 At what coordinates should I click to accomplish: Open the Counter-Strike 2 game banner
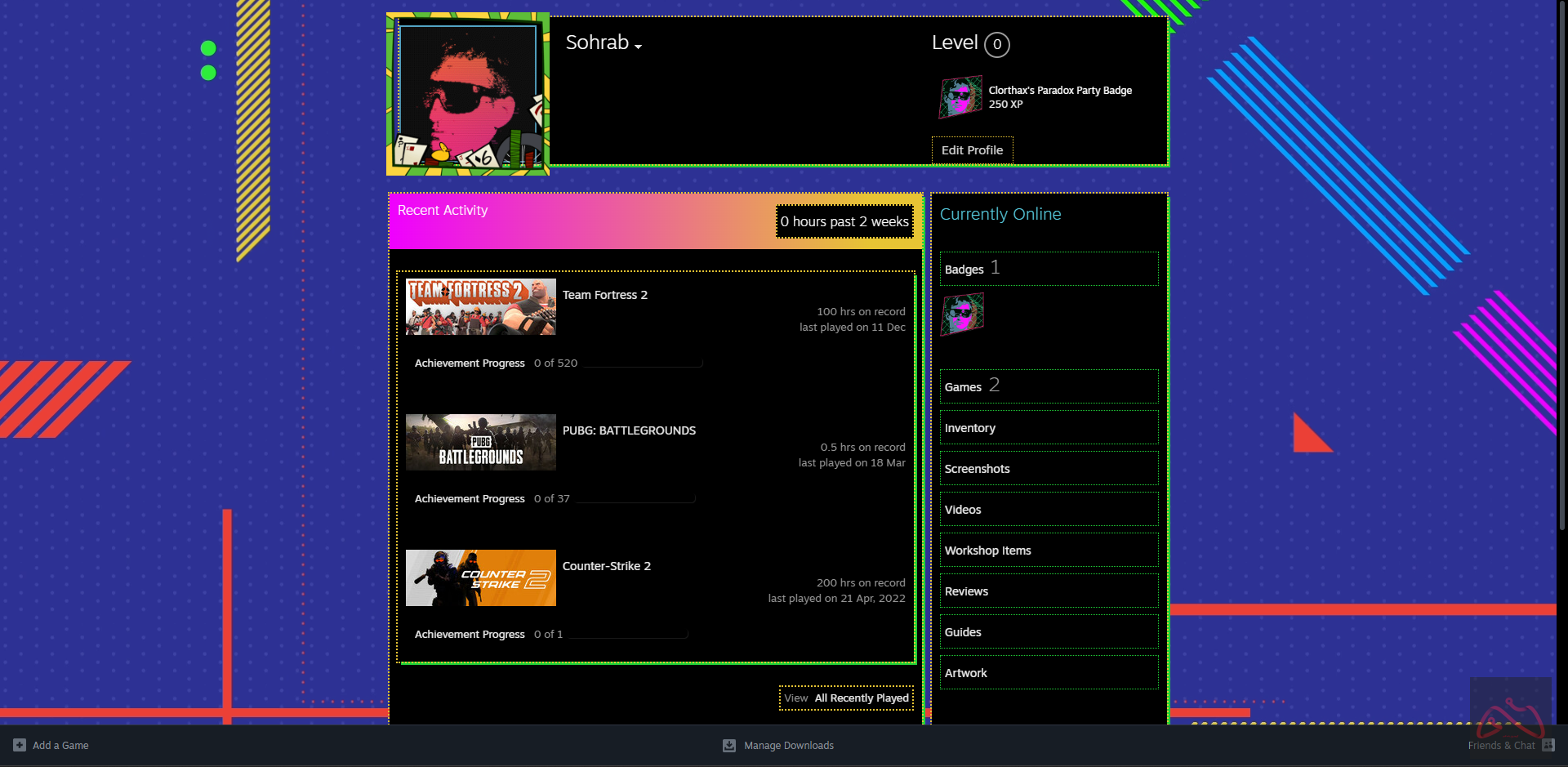point(480,578)
